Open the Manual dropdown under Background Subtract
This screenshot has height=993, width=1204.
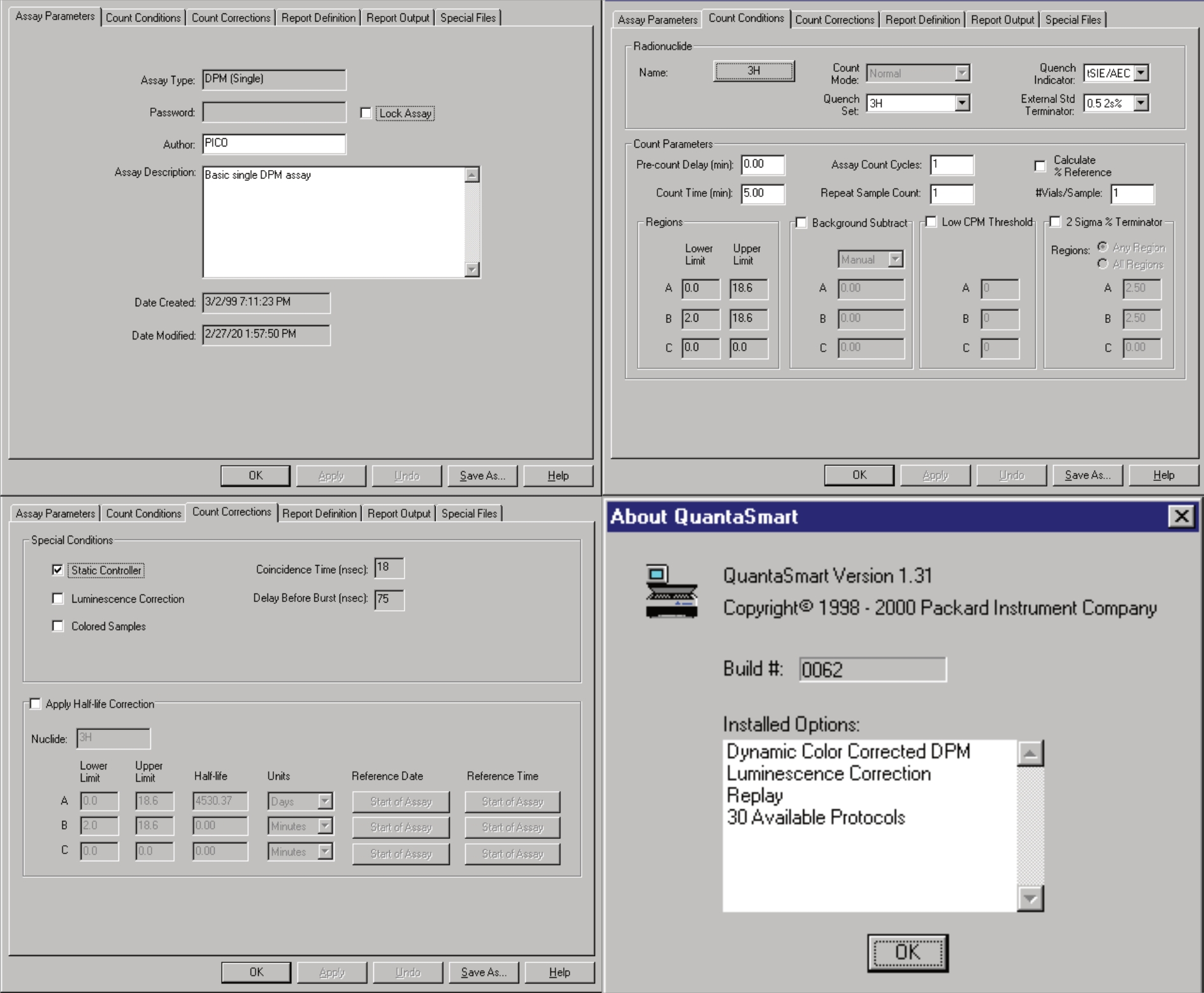click(895, 259)
